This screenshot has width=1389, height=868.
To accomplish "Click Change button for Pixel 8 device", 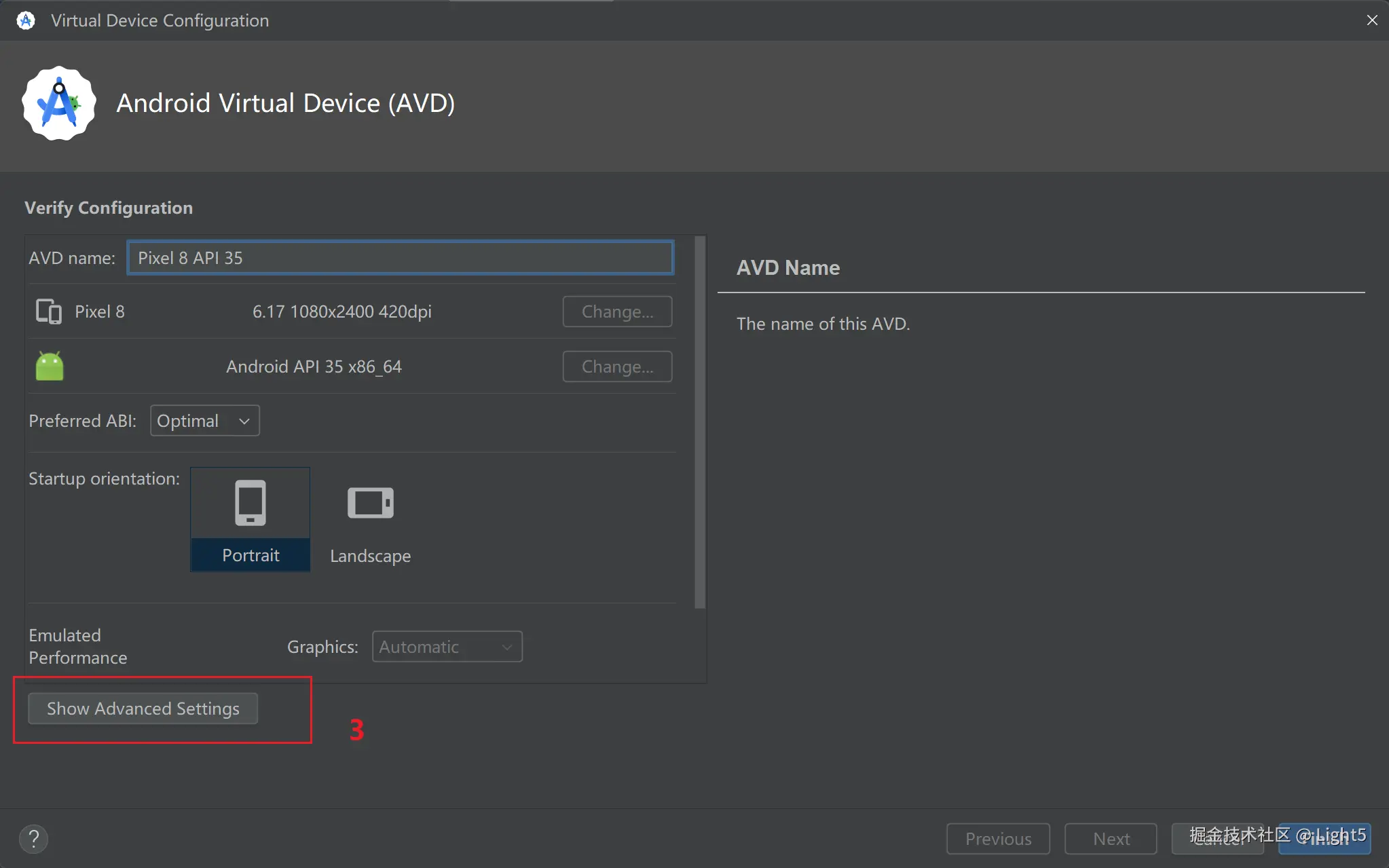I will (x=617, y=312).
